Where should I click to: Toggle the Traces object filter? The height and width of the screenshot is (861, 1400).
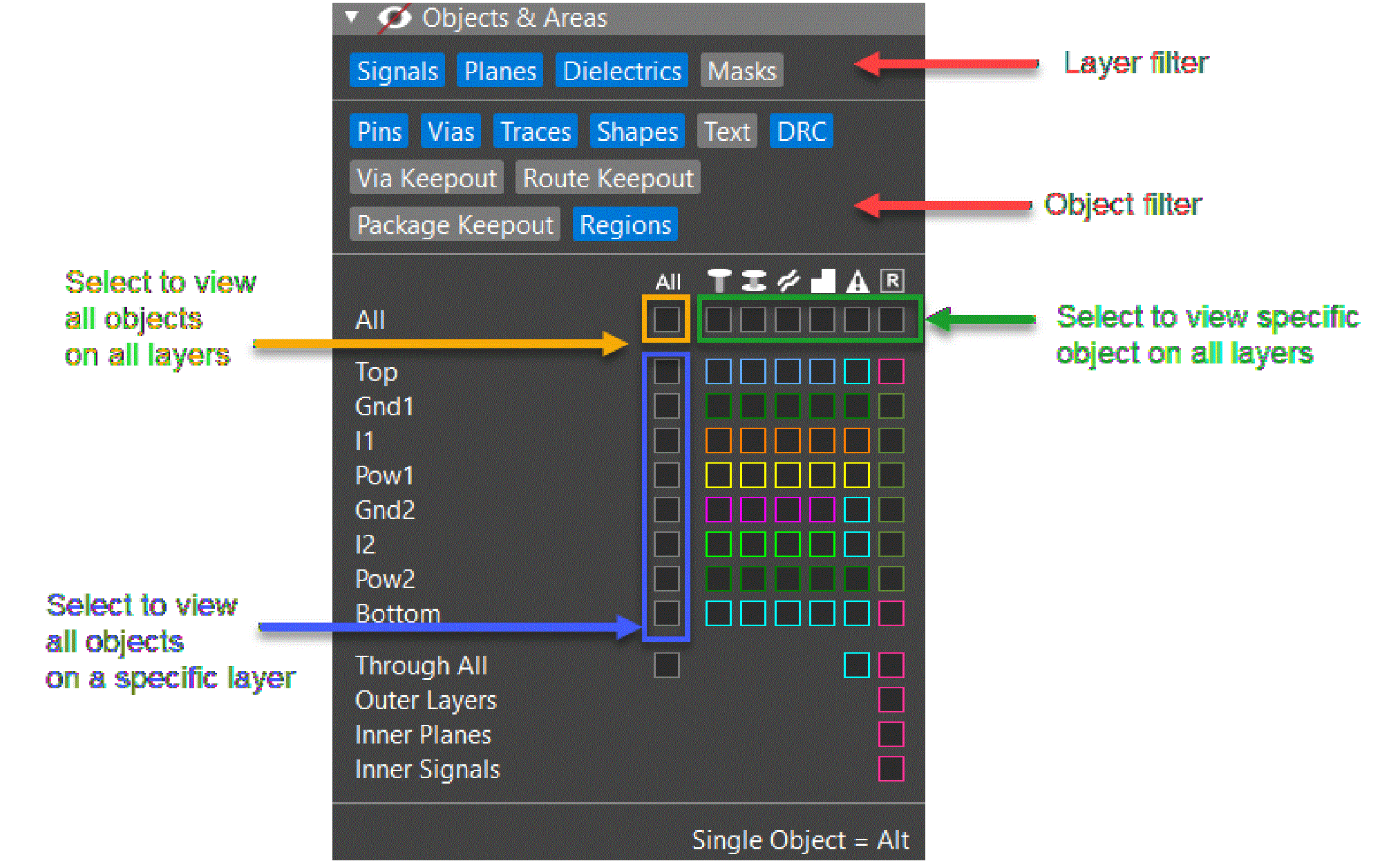click(x=536, y=131)
